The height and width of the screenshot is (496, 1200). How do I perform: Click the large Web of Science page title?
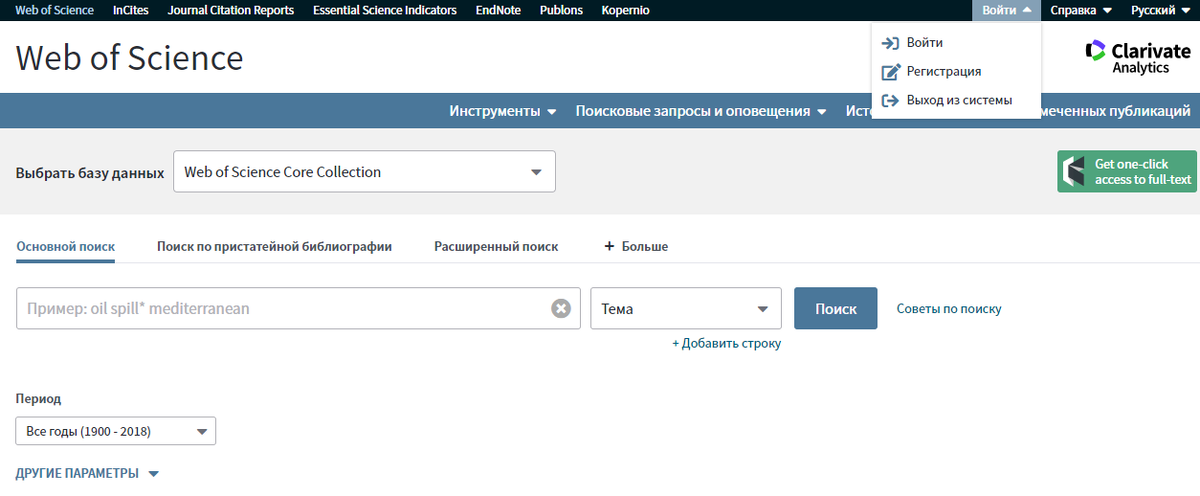coord(130,57)
